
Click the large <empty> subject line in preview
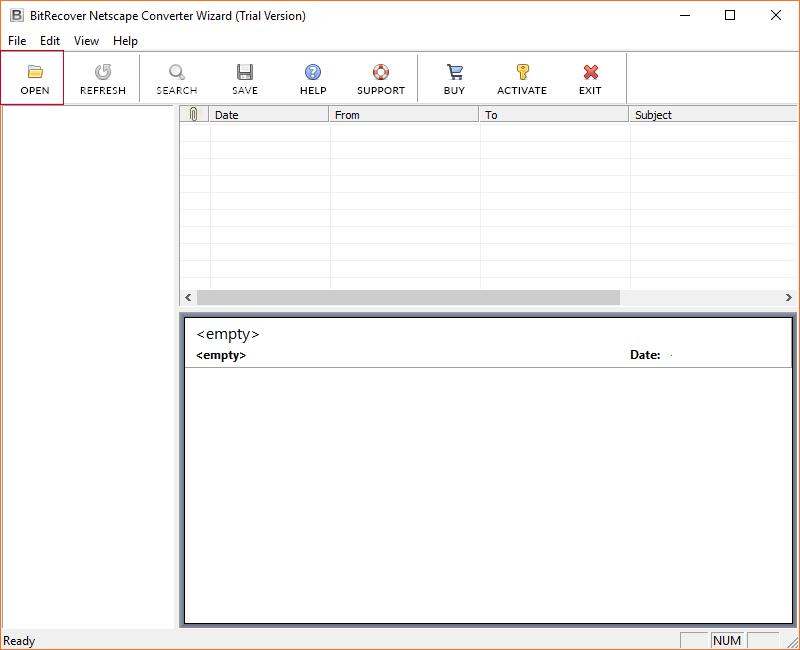click(x=228, y=334)
